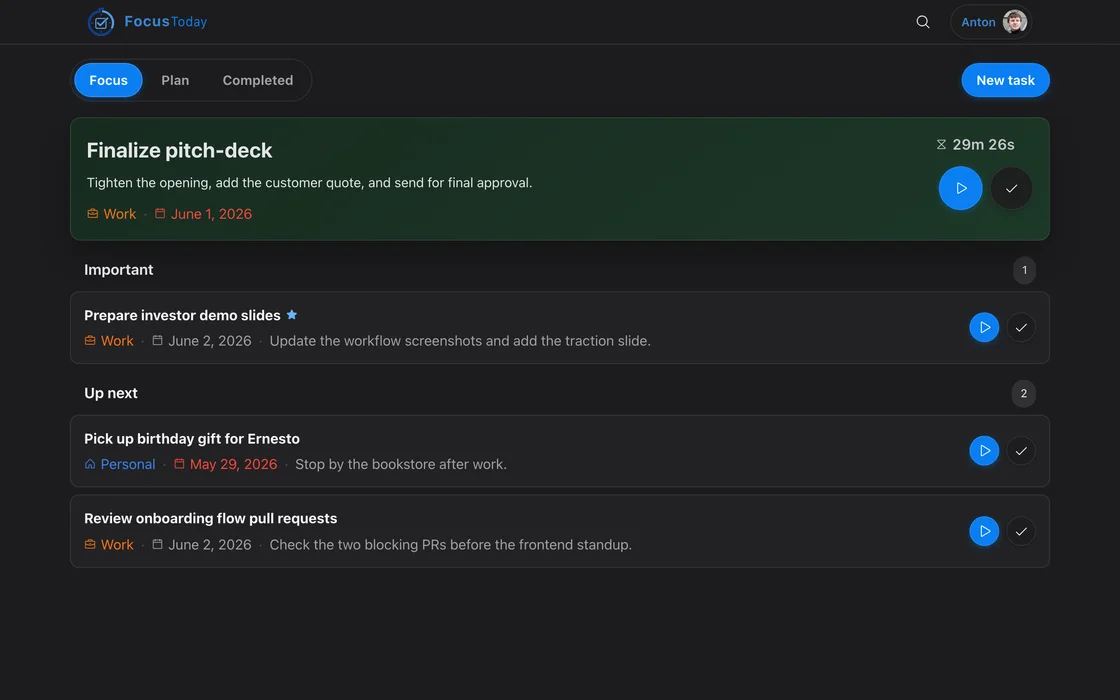The width and height of the screenshot is (1120, 700).
Task: Switch to the Focus tab
Action: click(x=109, y=80)
